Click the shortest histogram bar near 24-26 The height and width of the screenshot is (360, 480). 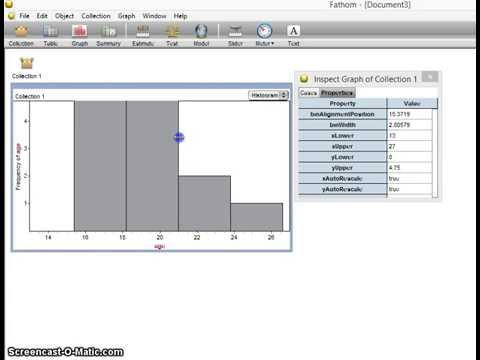[256, 217]
